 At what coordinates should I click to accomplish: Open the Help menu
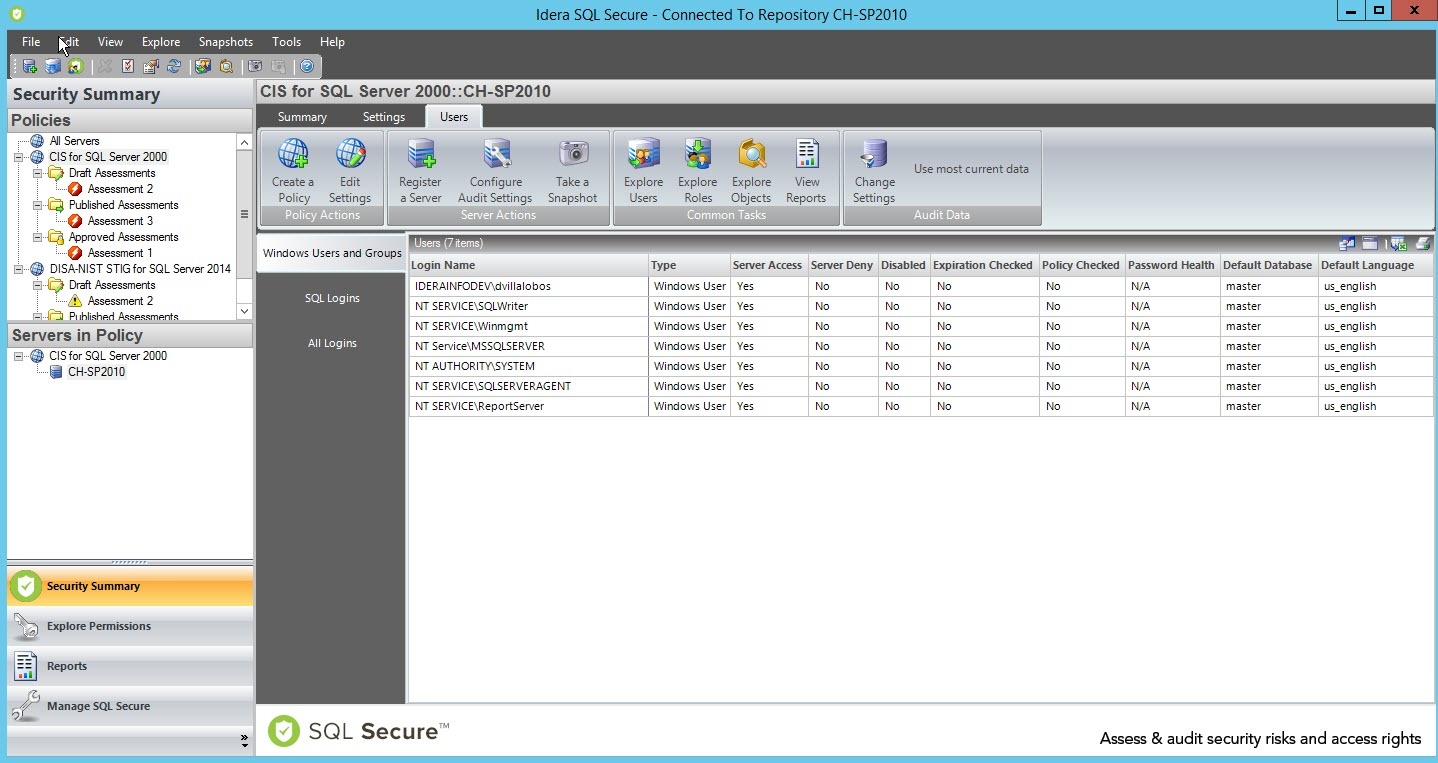click(x=332, y=42)
